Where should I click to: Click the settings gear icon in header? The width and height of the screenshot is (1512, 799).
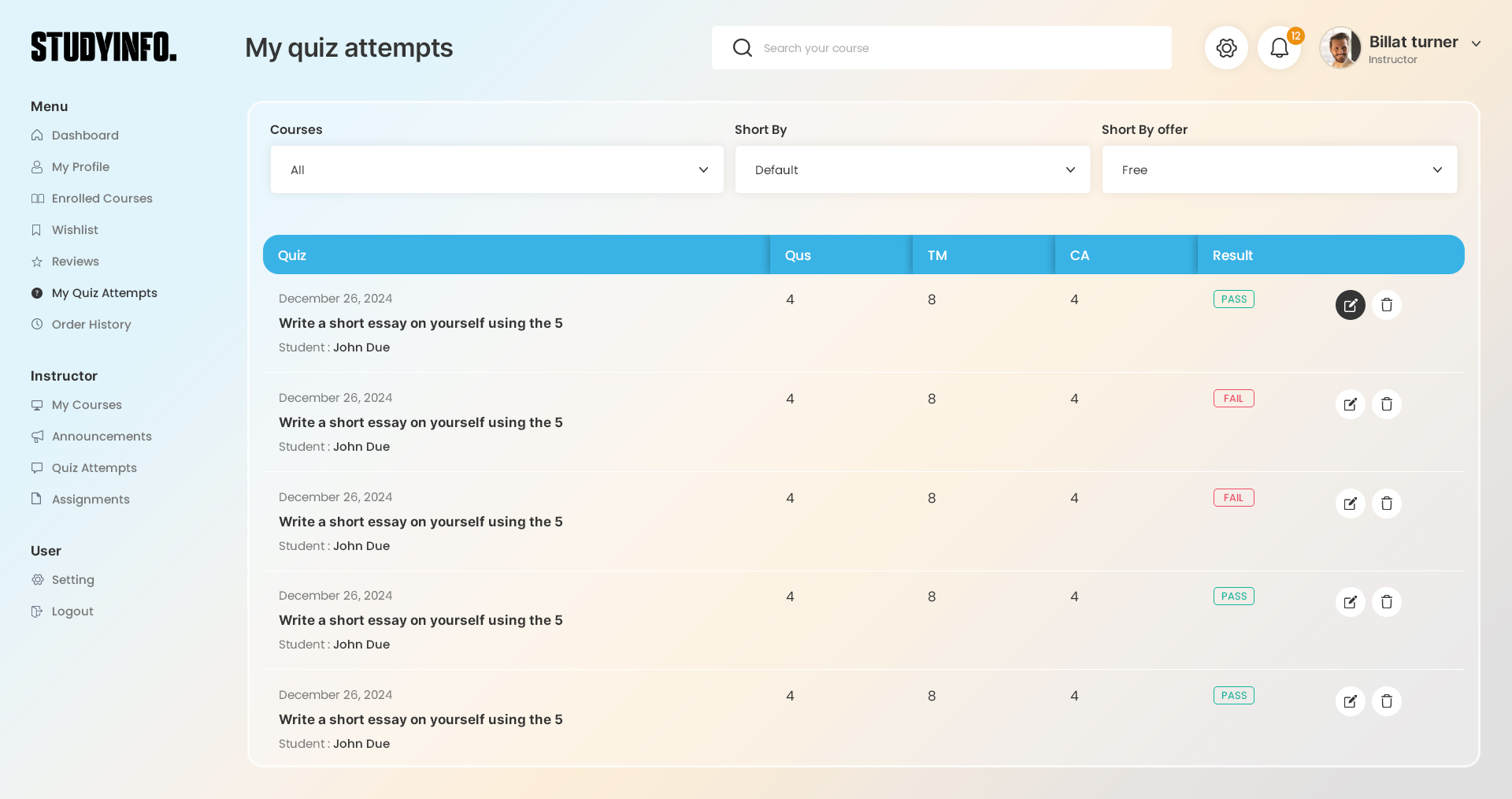[x=1226, y=48]
